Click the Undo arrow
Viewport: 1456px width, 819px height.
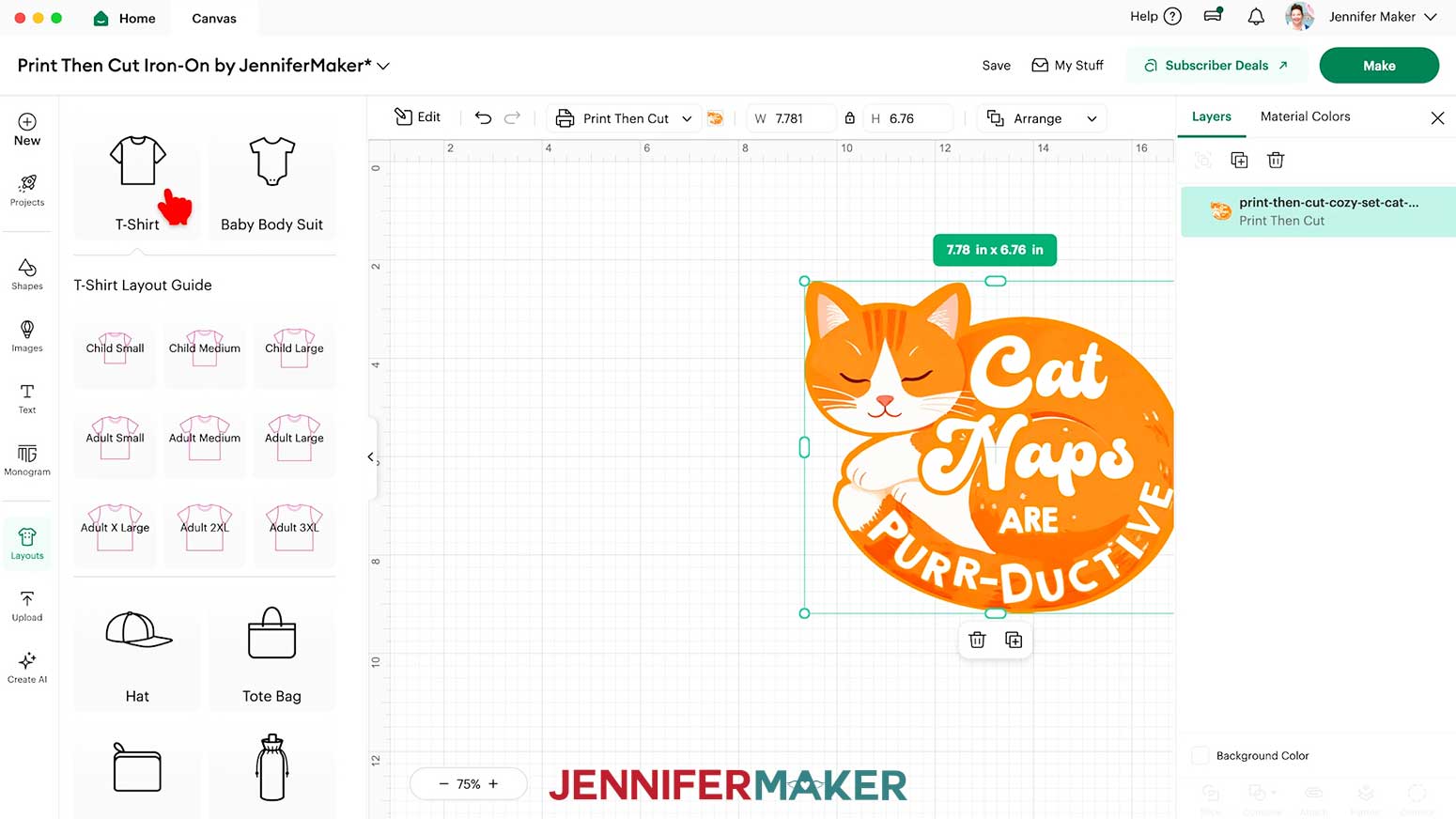pos(483,117)
